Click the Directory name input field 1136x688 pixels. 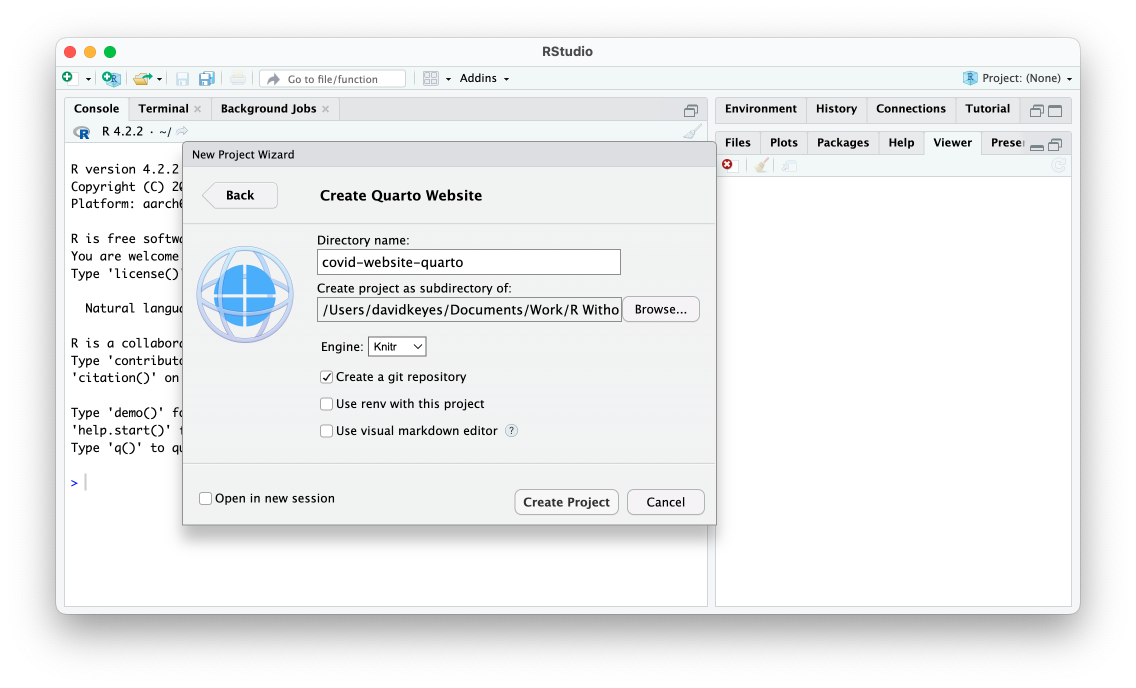point(468,261)
